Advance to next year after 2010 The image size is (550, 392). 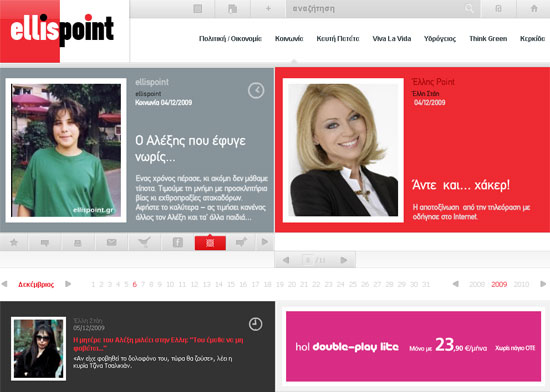pyautogui.click(x=543, y=284)
